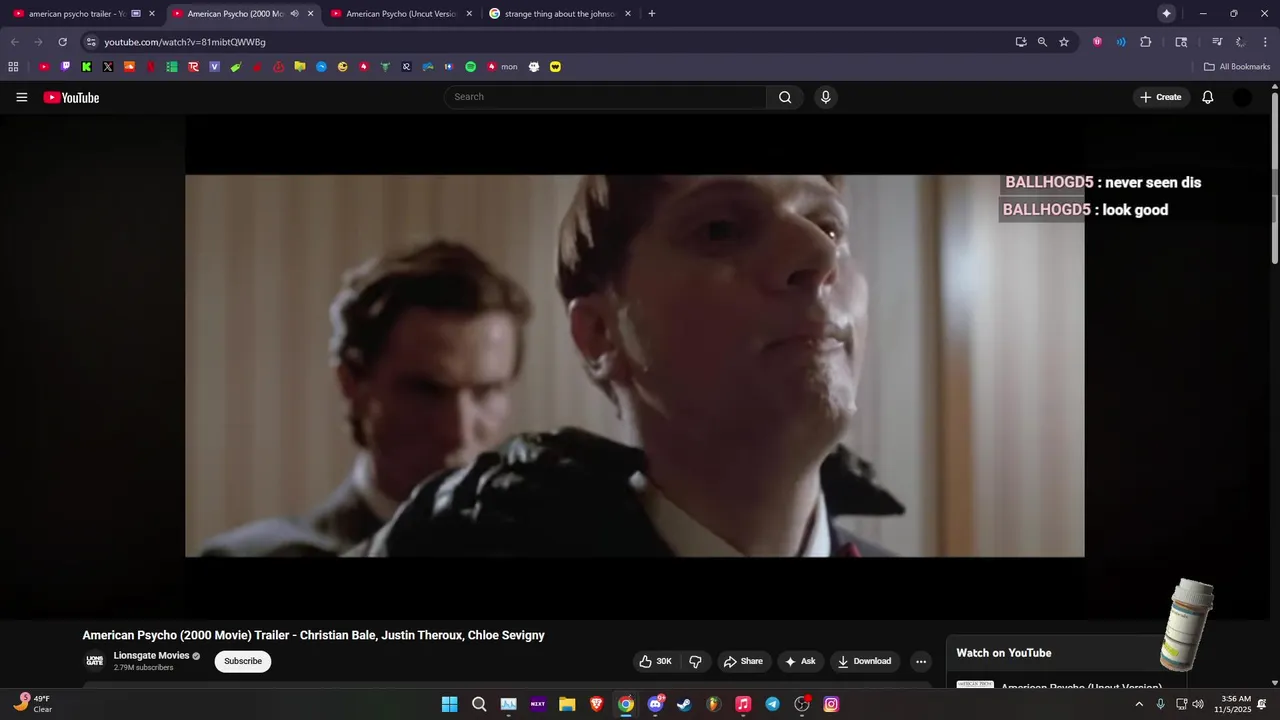Click the Ask button below the video
1280x720 pixels.
[800, 661]
